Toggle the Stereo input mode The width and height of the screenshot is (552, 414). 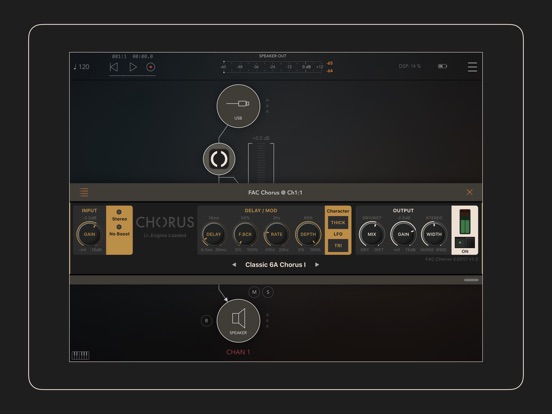pyautogui.click(x=119, y=215)
